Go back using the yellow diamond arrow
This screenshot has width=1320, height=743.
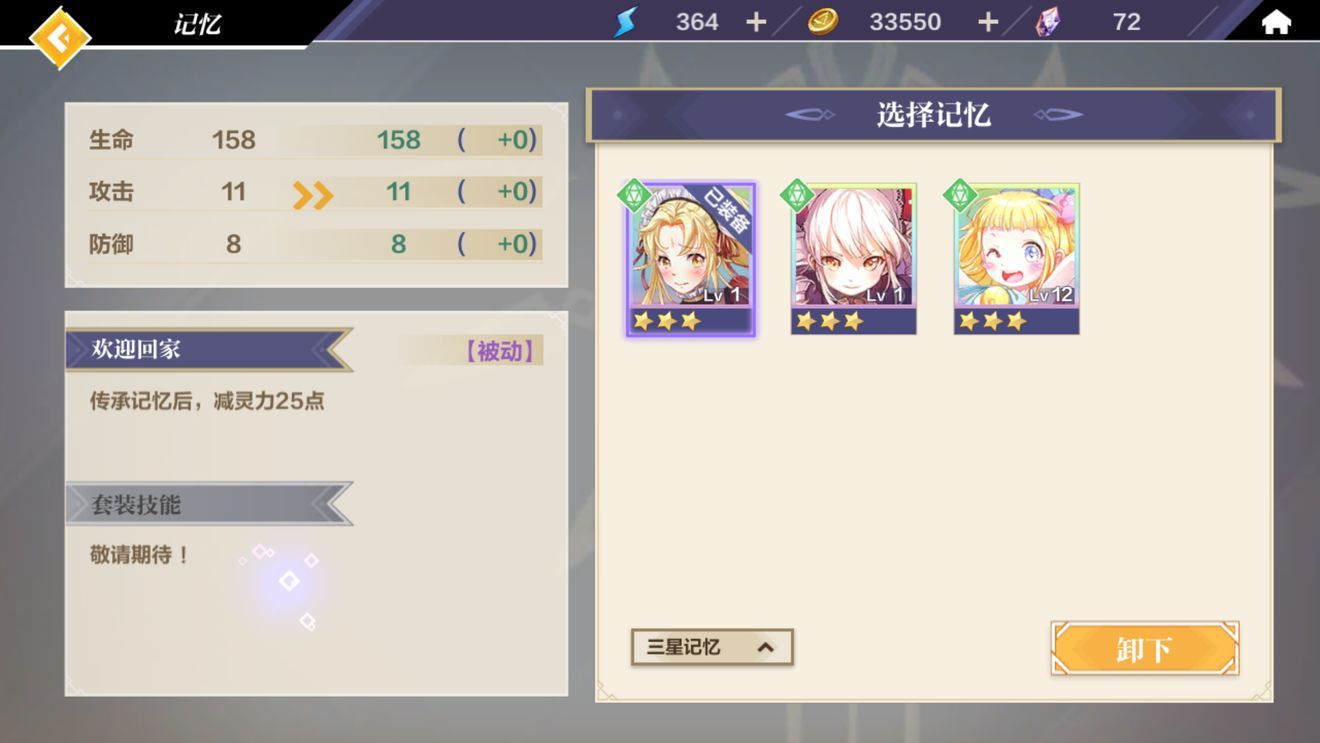click(x=59, y=38)
